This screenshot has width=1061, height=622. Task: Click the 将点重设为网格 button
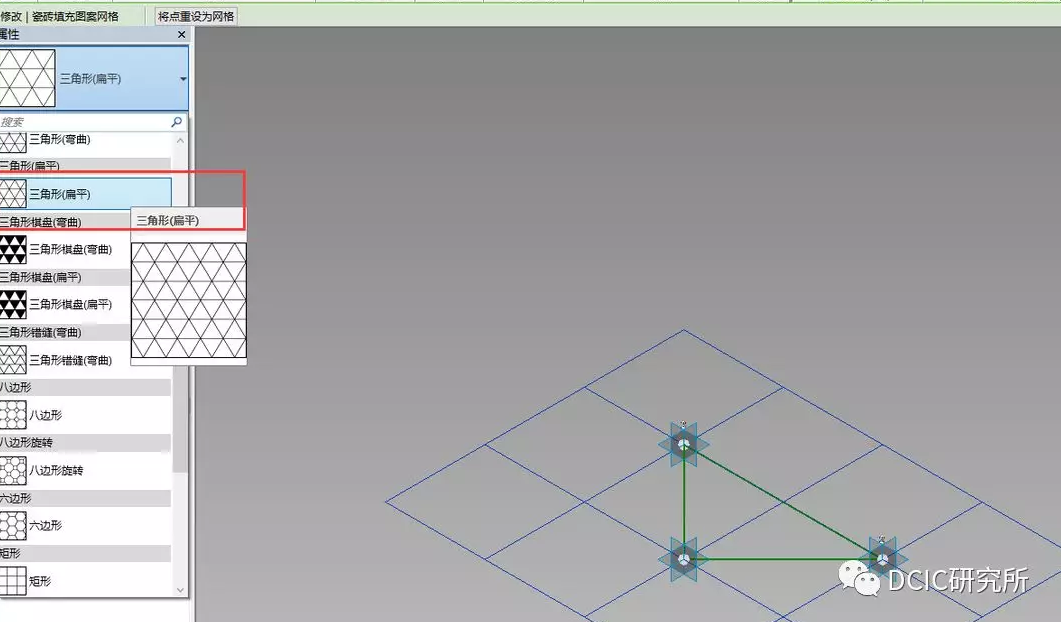pyautogui.click(x=196, y=16)
